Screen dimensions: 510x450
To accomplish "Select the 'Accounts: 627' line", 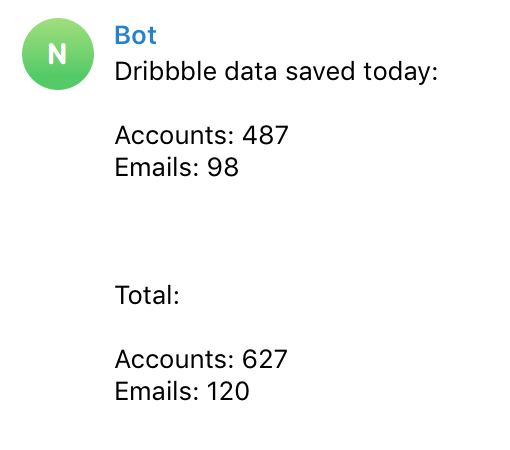I will click(x=201, y=359).
